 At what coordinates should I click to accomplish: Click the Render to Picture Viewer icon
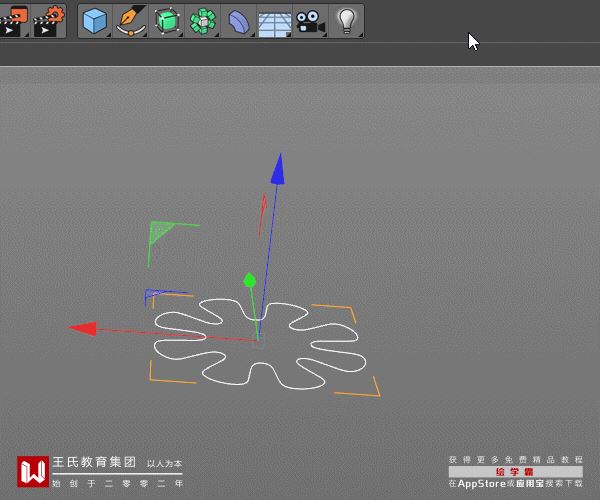point(14,21)
